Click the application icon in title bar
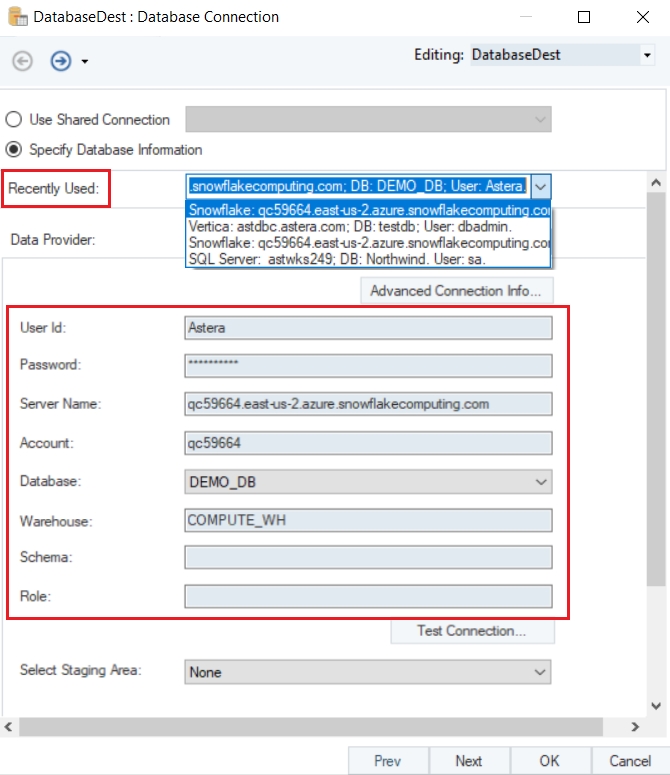This screenshot has height=775, width=670. (13, 17)
